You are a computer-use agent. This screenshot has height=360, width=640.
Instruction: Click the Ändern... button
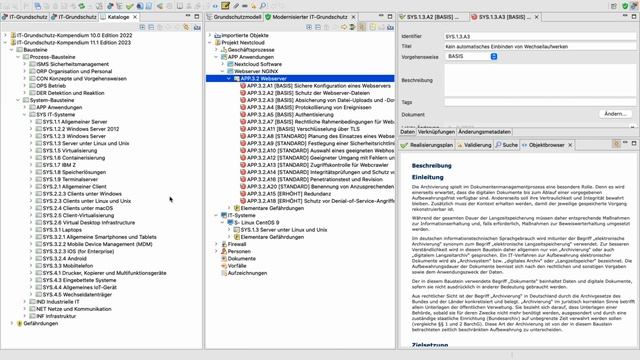[615, 114]
